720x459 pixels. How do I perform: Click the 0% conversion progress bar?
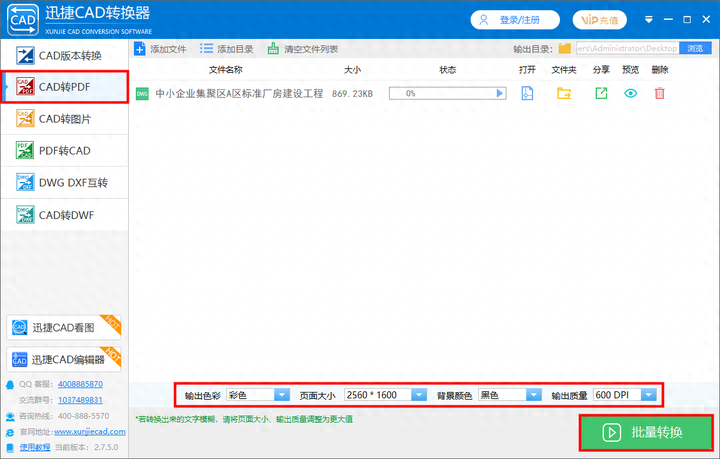[x=447, y=93]
